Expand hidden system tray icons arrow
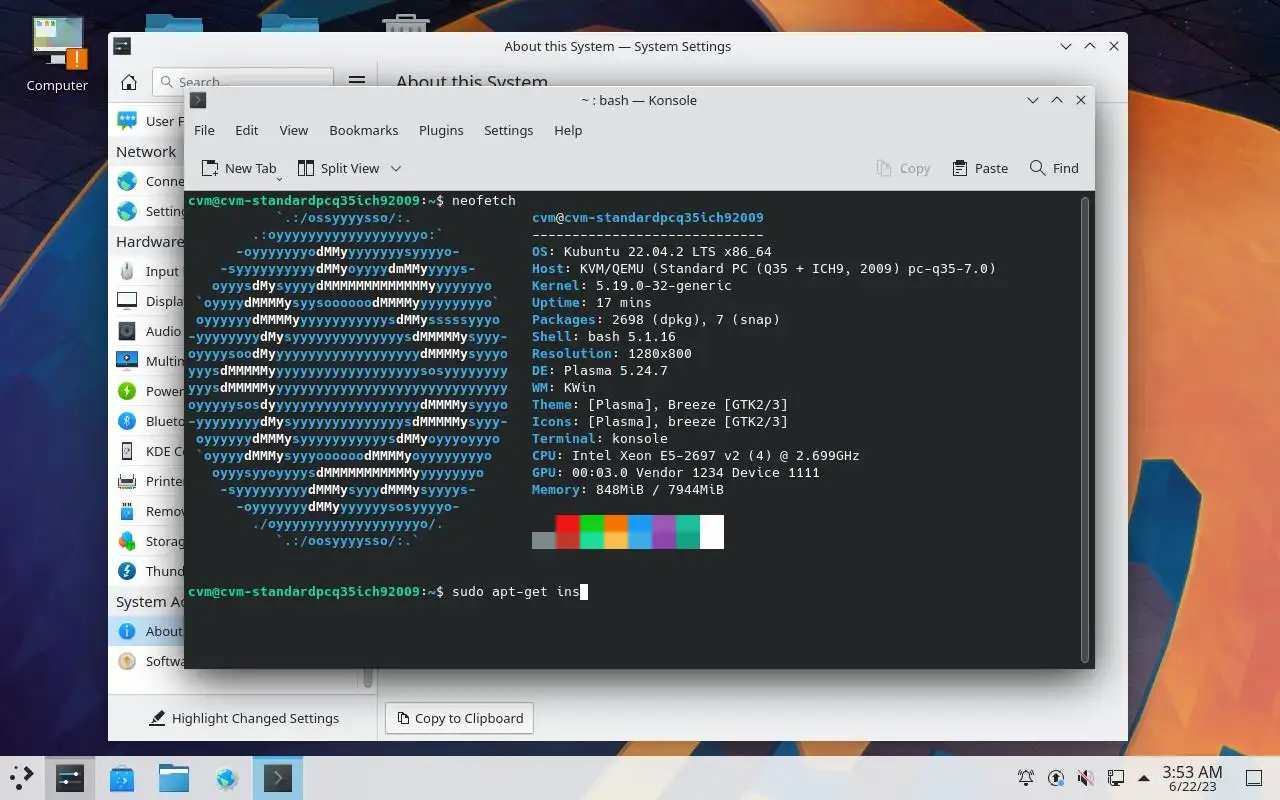The height and width of the screenshot is (800, 1280). pyautogui.click(x=1143, y=777)
